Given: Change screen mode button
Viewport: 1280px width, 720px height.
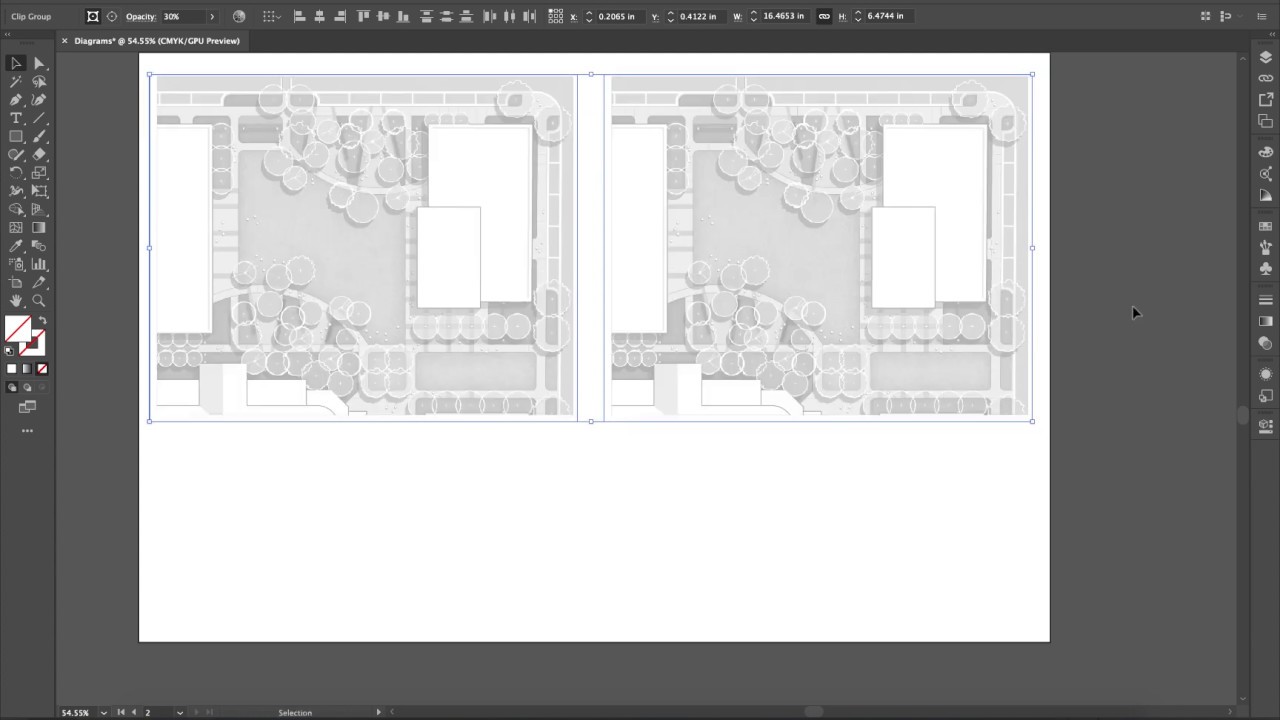Looking at the screenshot, I should coord(27,407).
